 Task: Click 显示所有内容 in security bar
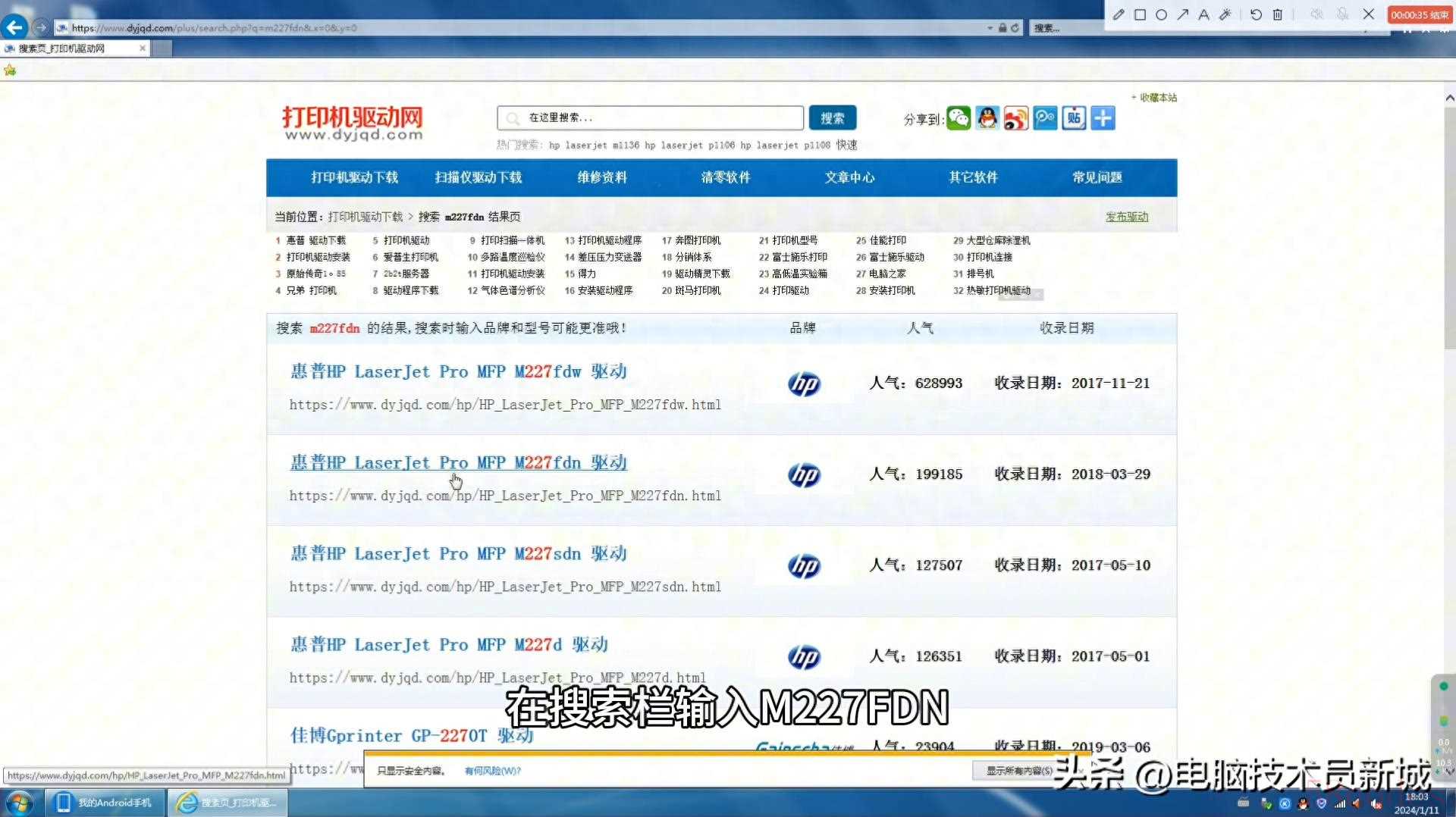pos(1019,771)
